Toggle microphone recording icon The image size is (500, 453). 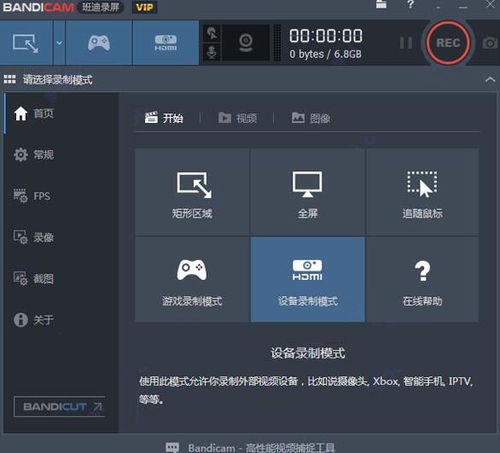click(212, 53)
